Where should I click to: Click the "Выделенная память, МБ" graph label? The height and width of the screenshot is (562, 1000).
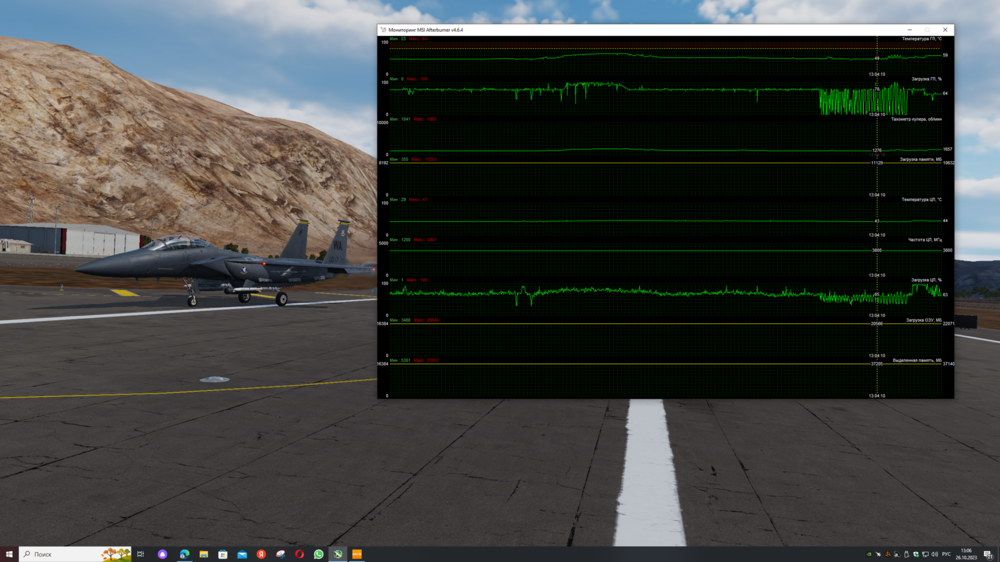[917, 360]
